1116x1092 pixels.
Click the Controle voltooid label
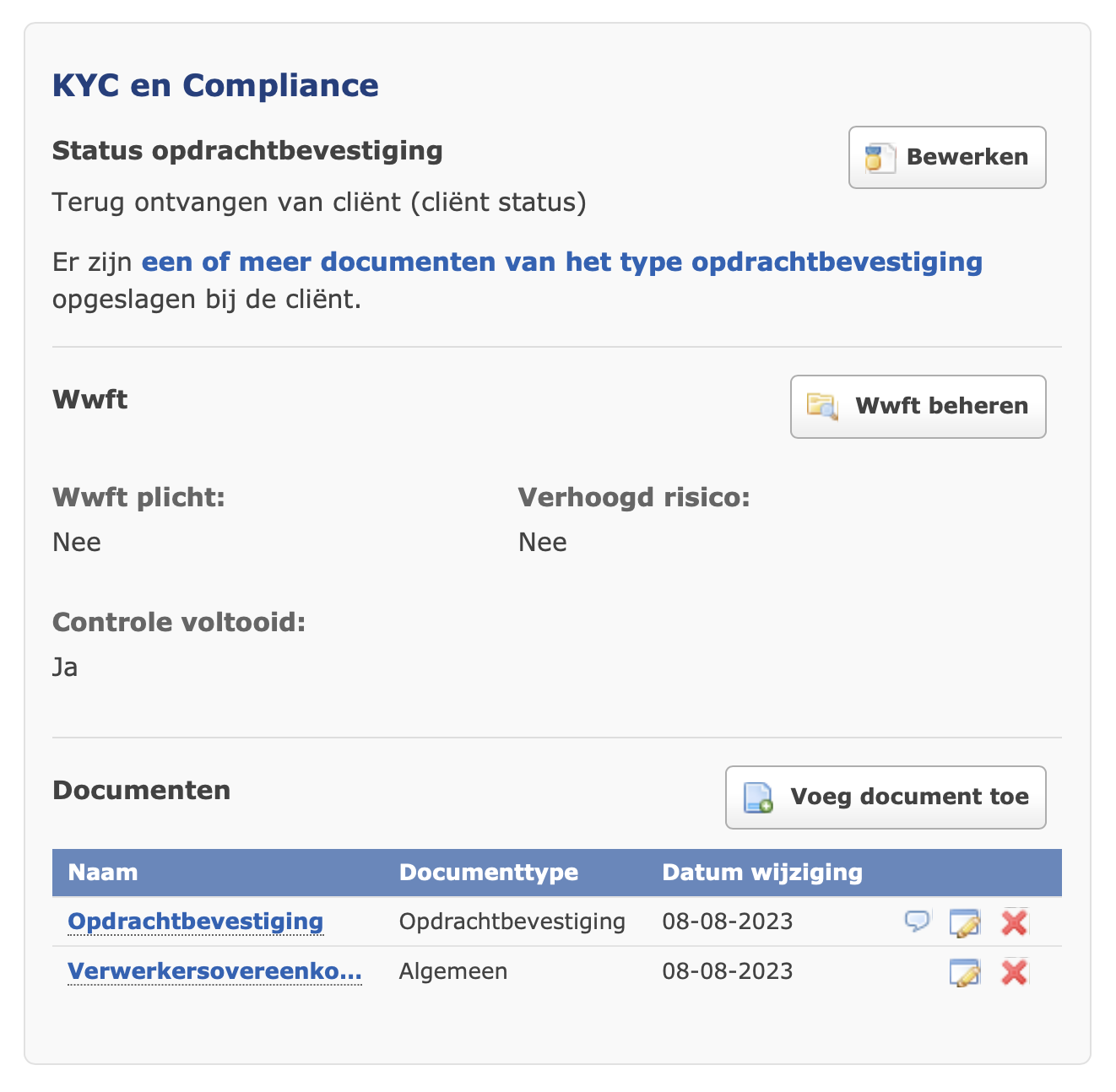[179, 623]
